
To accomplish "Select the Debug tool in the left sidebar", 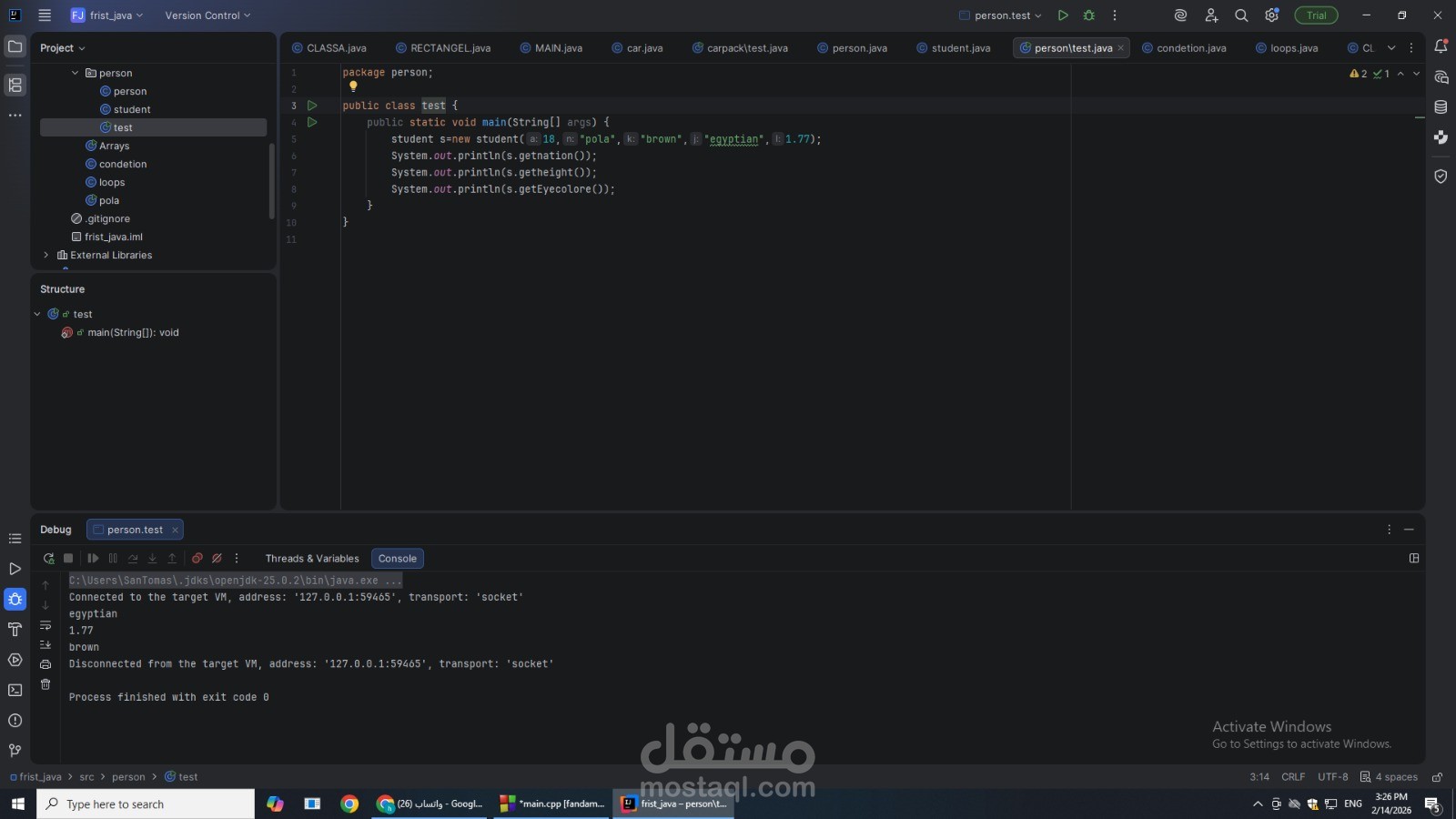I will pos(15,599).
